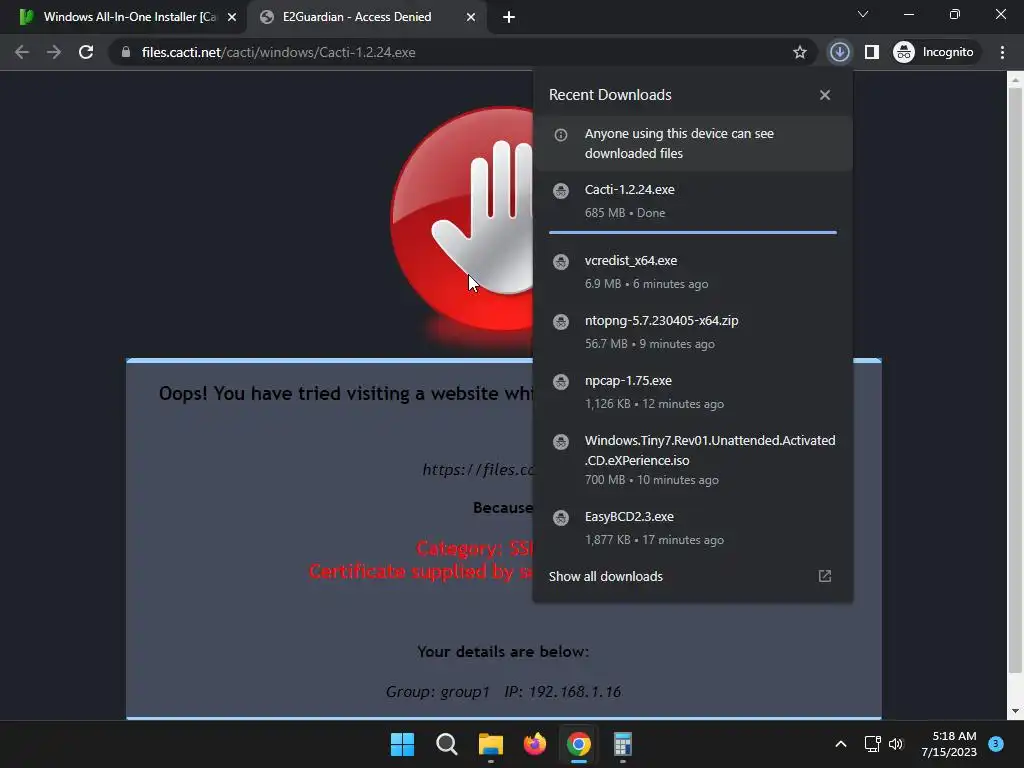Image resolution: width=1024 pixels, height=768 pixels.
Task: Close the Recent Downloads popup
Action: click(x=825, y=95)
